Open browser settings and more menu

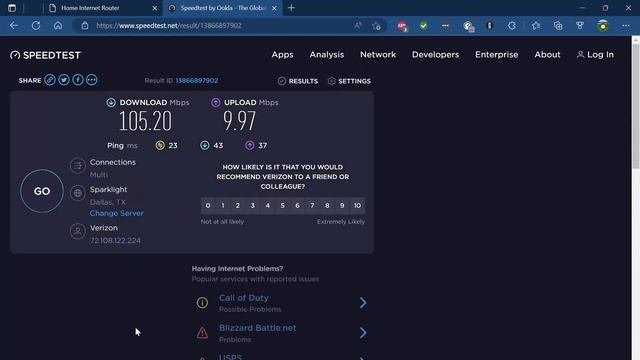626,26
